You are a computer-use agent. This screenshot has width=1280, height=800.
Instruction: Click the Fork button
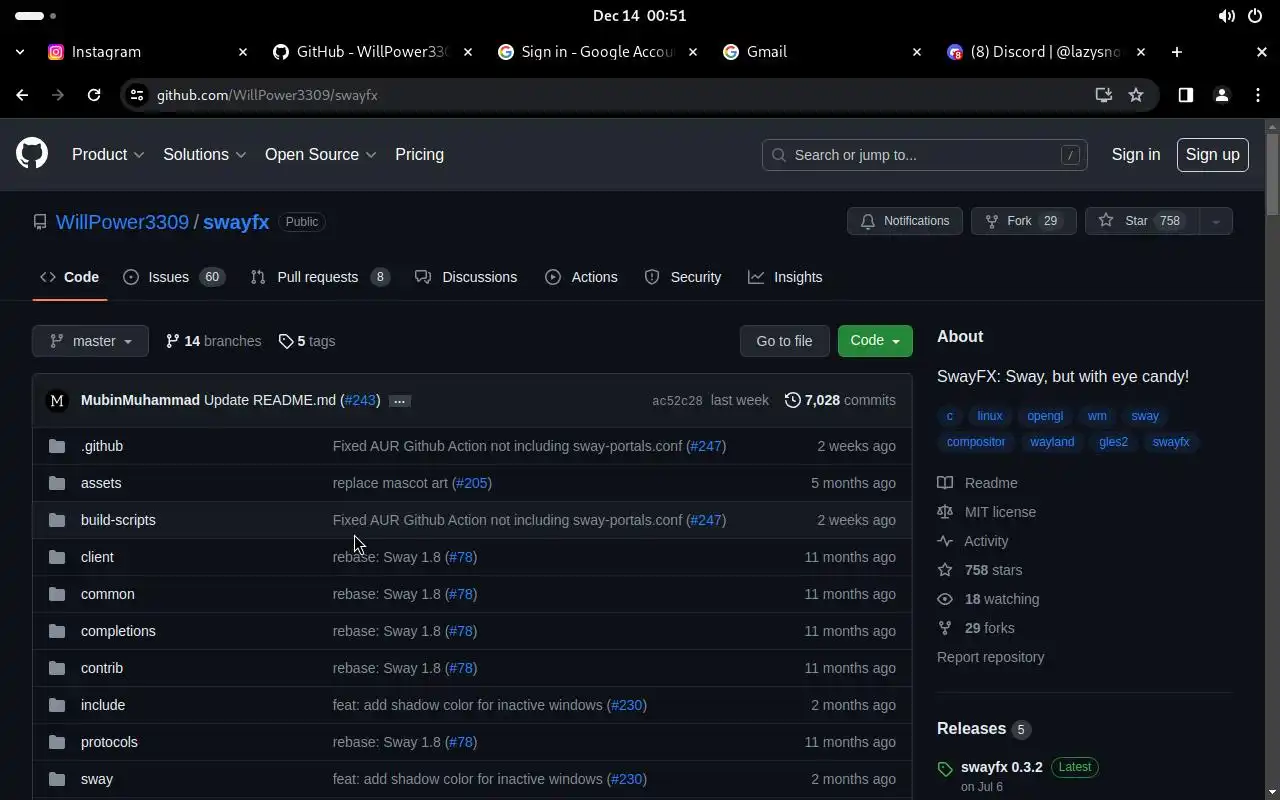click(1023, 221)
